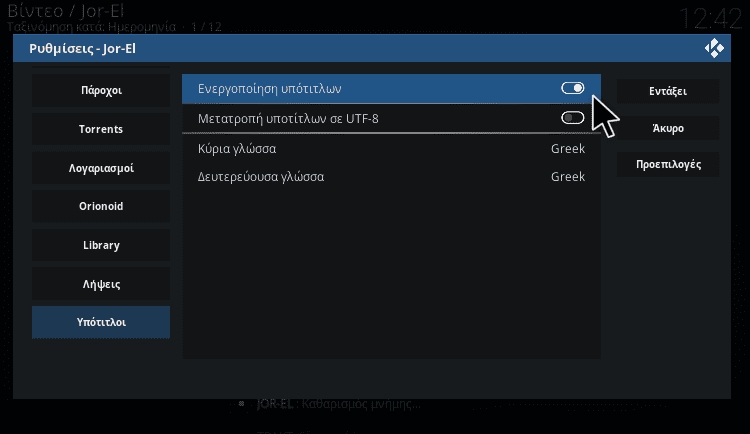Open the Torrents settings category

tap(101, 129)
